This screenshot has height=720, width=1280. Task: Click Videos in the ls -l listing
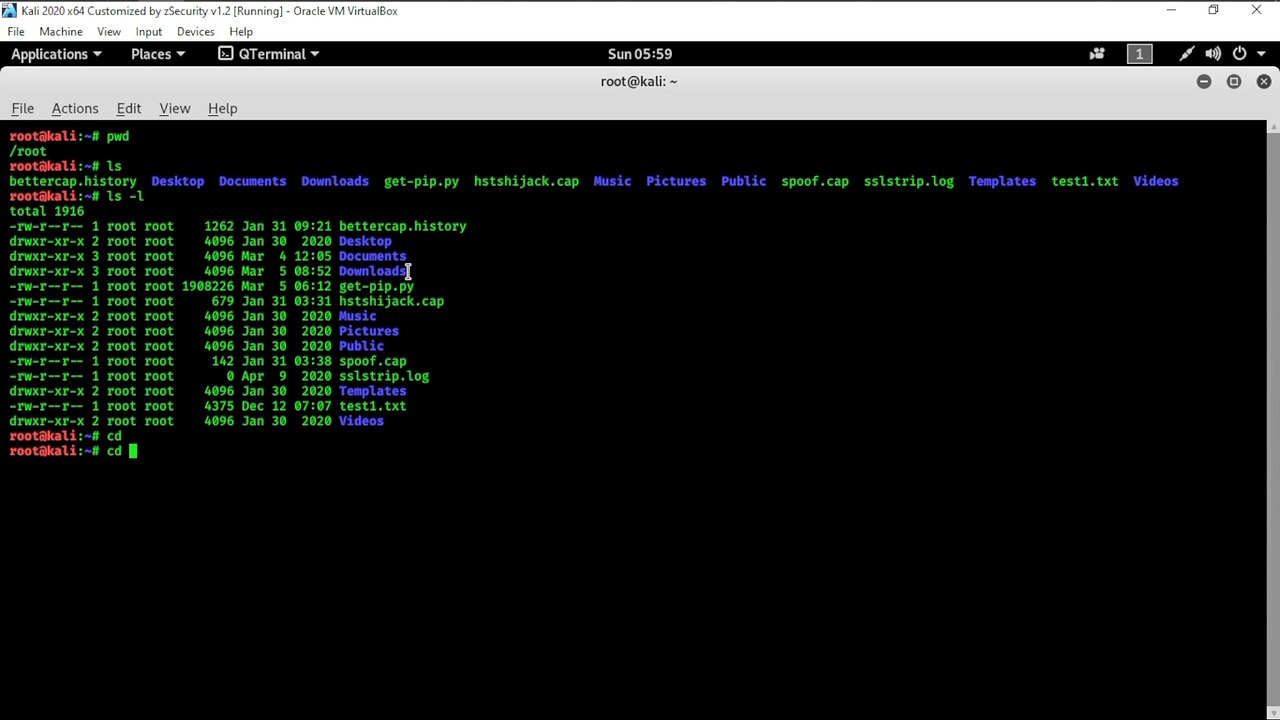coord(361,421)
